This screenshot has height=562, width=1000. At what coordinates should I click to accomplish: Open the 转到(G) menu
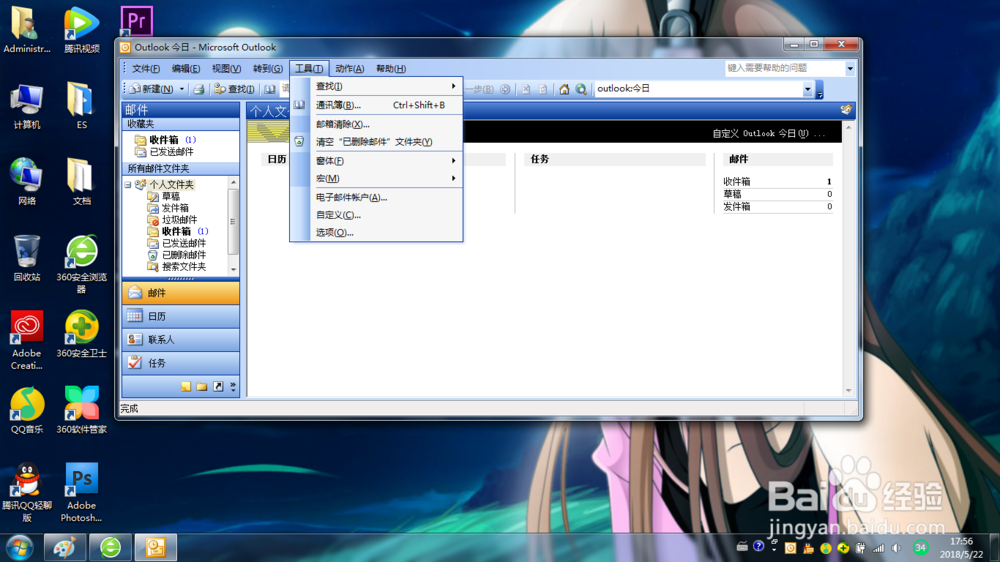(267, 68)
